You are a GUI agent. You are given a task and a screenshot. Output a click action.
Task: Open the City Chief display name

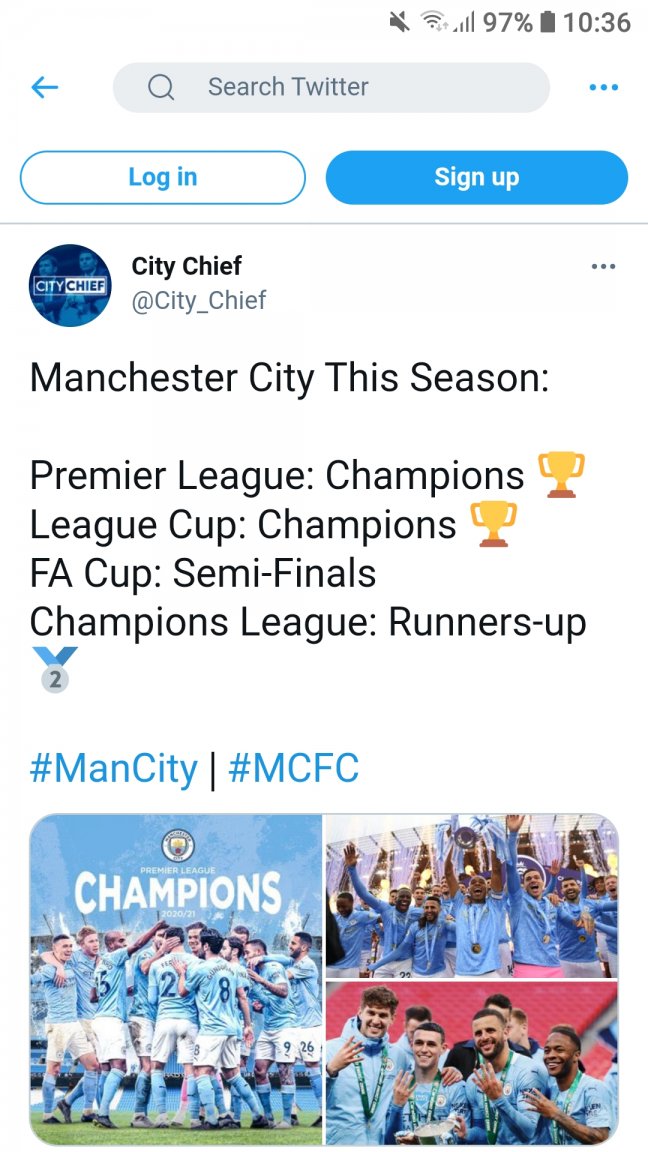click(x=187, y=267)
